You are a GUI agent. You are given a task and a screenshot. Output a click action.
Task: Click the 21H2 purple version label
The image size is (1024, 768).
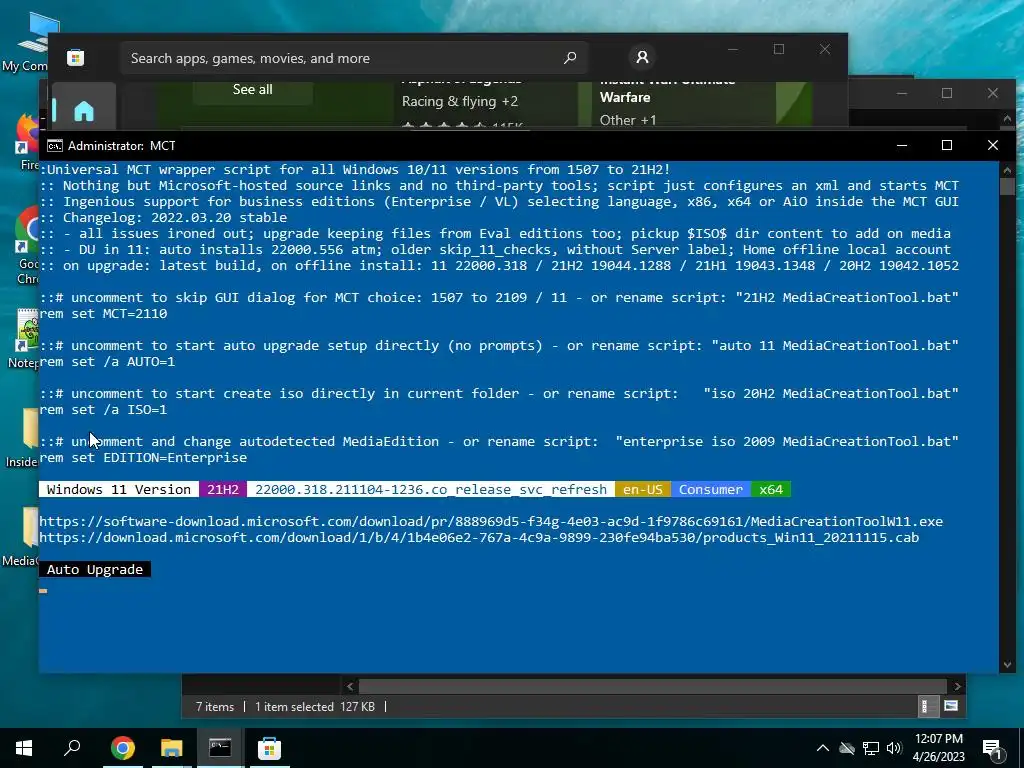pos(223,489)
